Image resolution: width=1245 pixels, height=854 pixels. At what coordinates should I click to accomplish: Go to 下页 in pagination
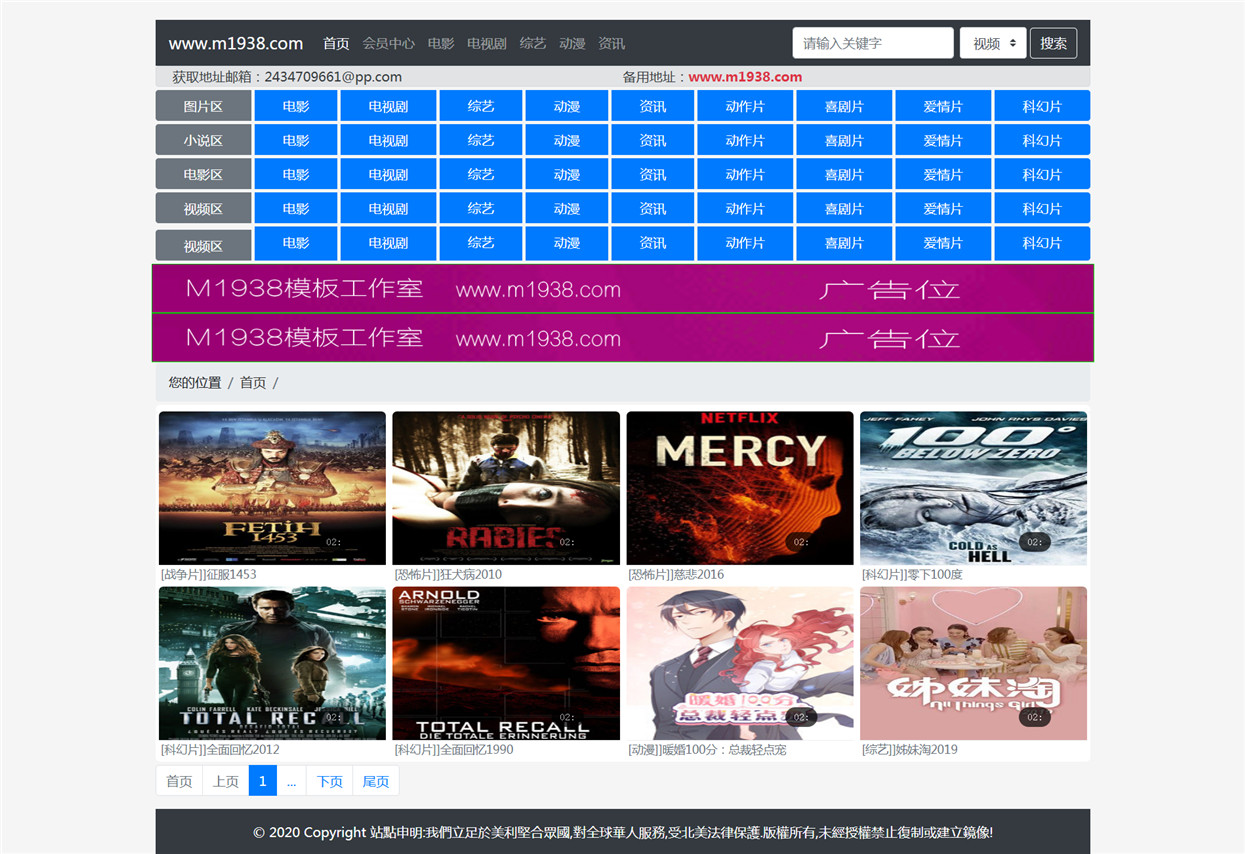[330, 781]
